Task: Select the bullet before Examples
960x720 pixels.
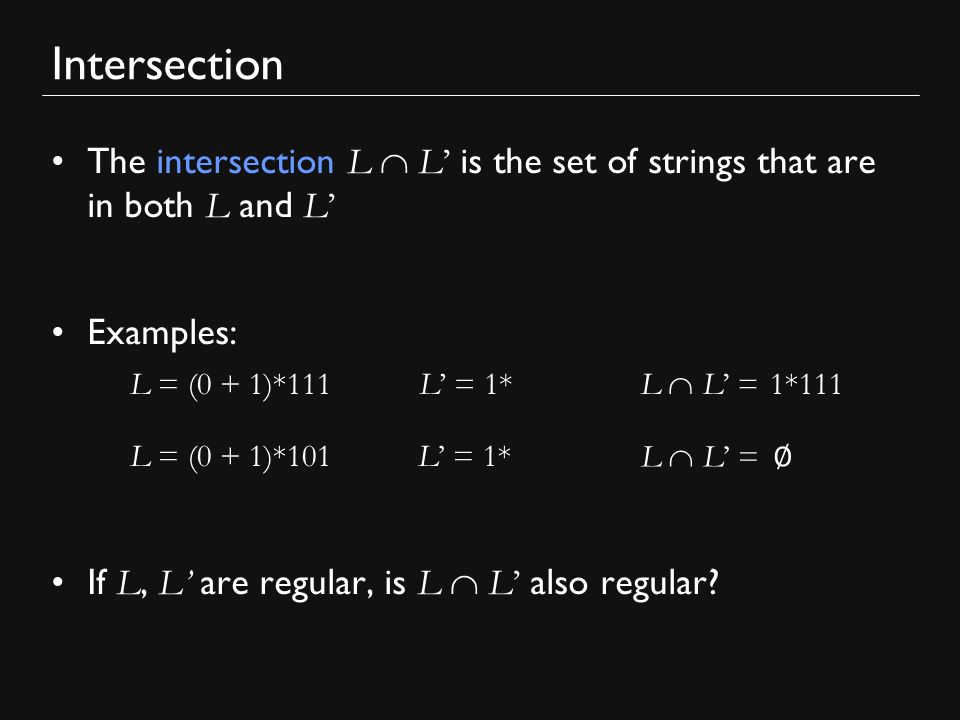Action: click(x=58, y=332)
